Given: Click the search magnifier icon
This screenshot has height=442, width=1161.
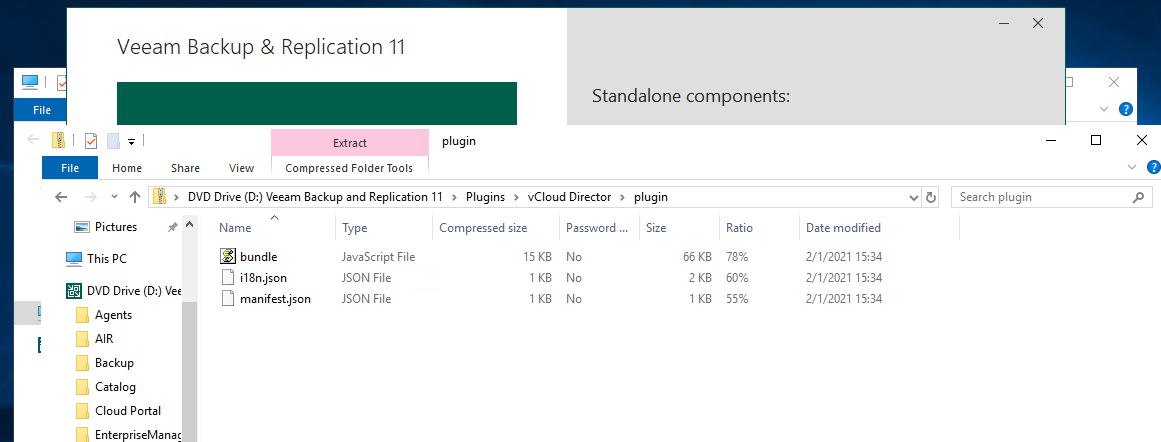Looking at the screenshot, I should pyautogui.click(x=1139, y=198).
